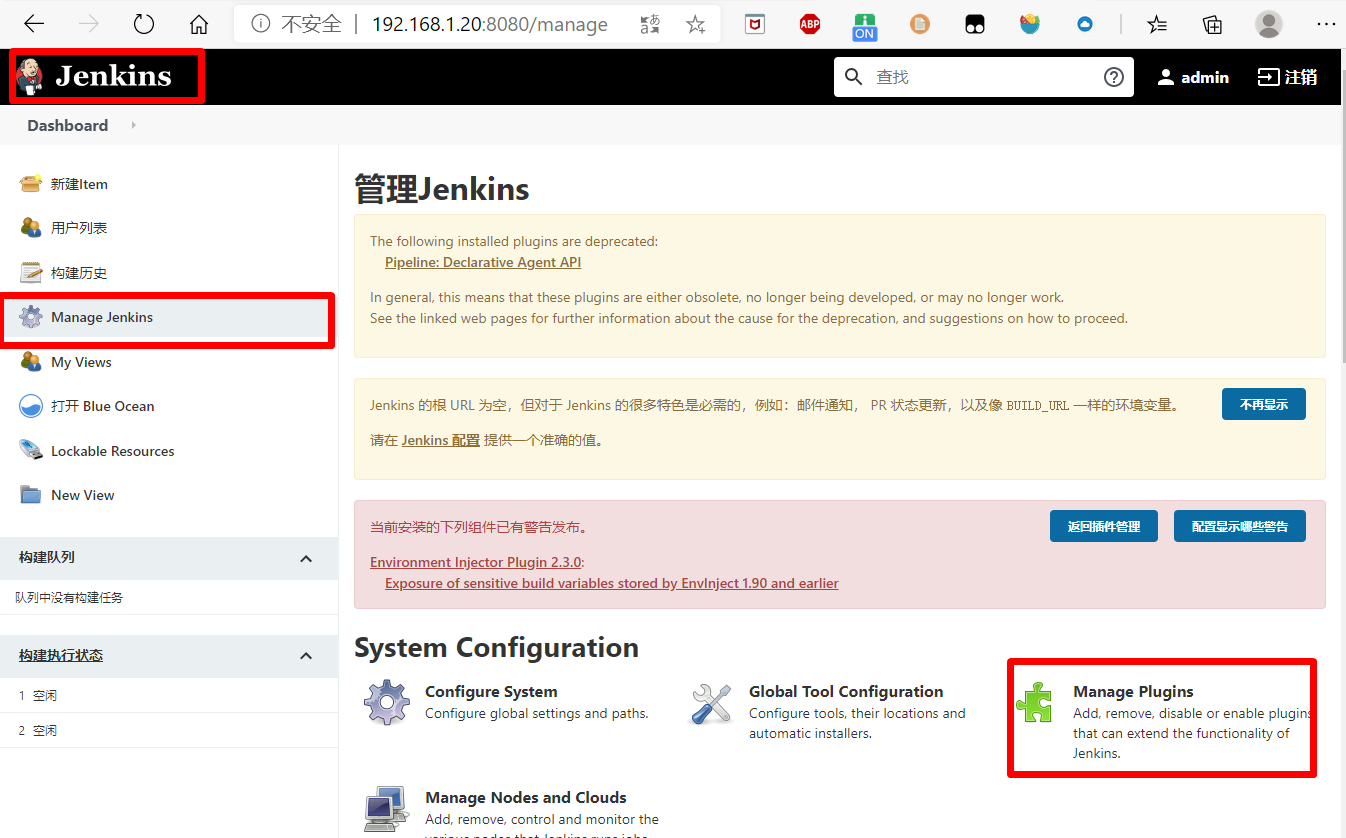This screenshot has width=1346, height=838.
Task: Click the translate page icon in the address bar
Action: [650, 24]
